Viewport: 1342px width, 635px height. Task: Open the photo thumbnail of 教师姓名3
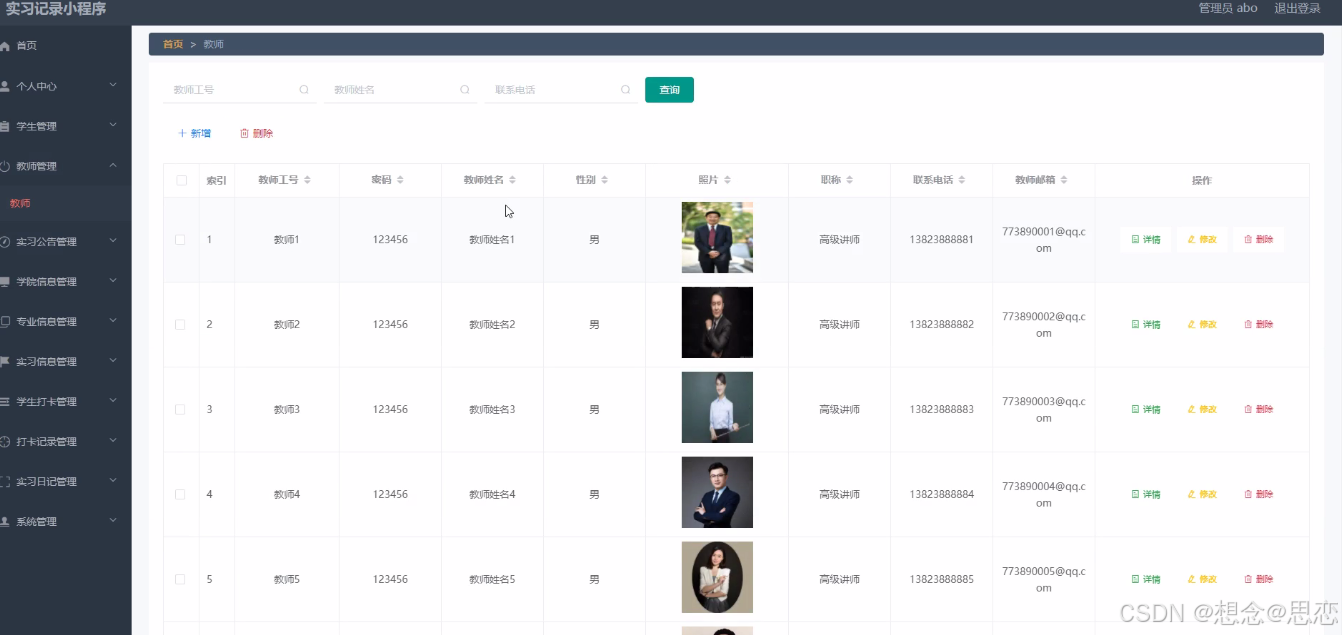coord(717,408)
